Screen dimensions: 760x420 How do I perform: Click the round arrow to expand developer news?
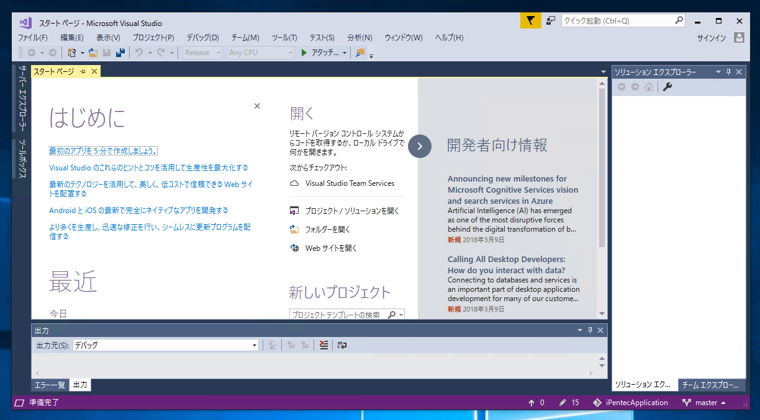420,146
